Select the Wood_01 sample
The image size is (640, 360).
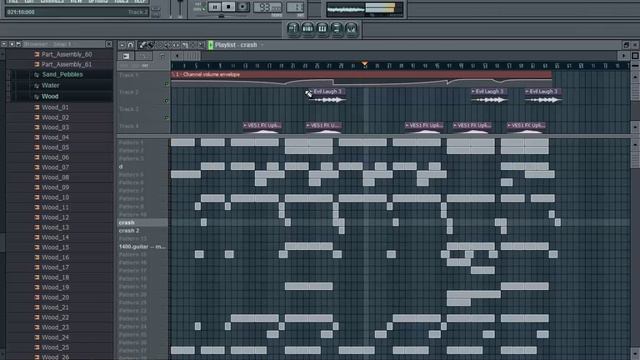point(55,107)
